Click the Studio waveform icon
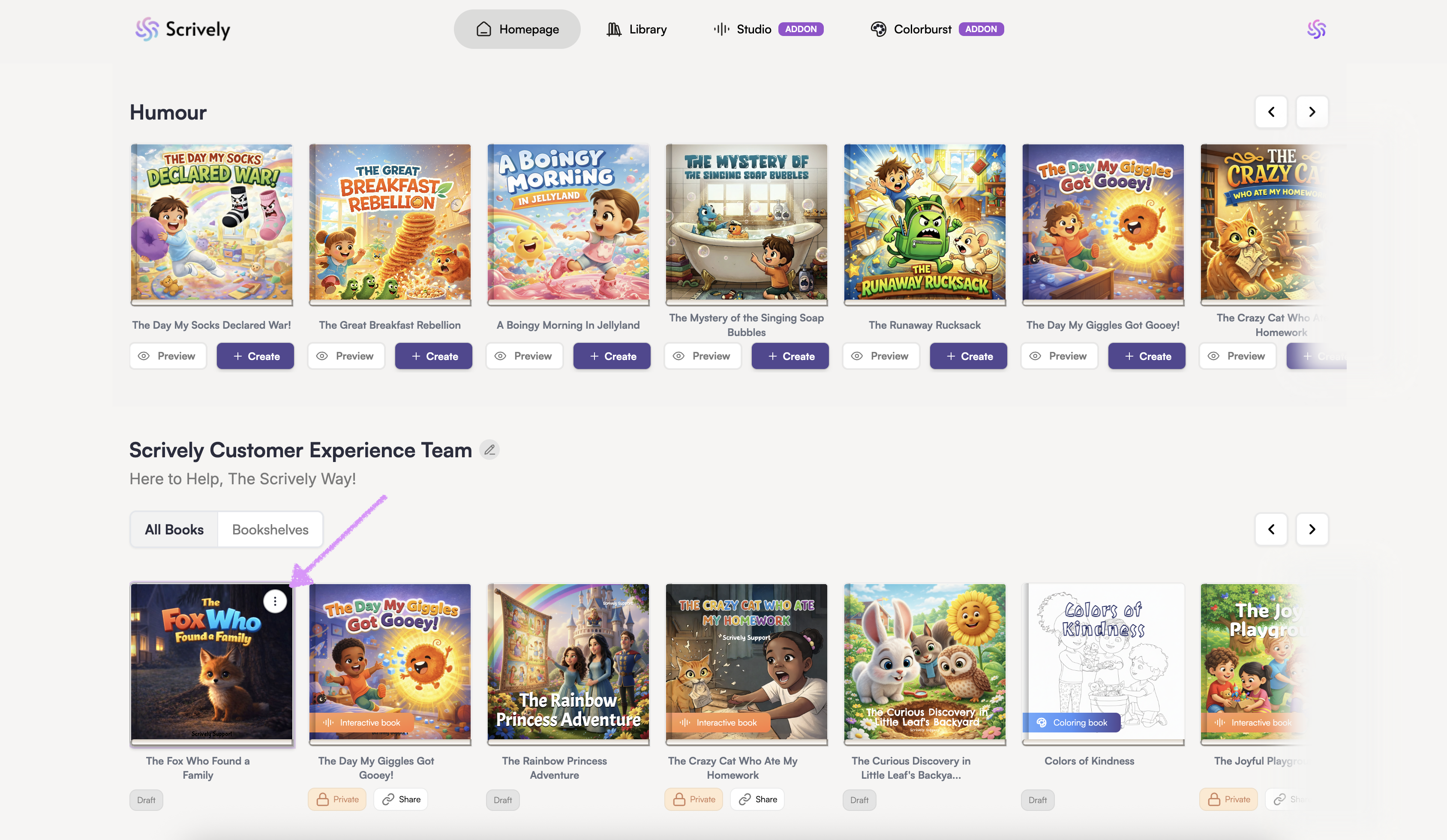Screen dimensions: 1447x840 pos(721,29)
